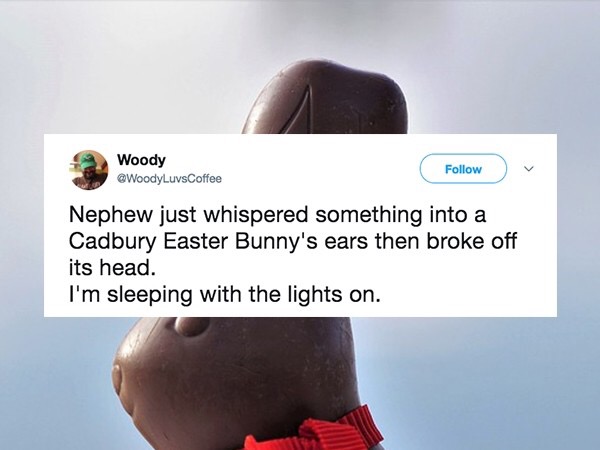Click the Follow button

463,169
